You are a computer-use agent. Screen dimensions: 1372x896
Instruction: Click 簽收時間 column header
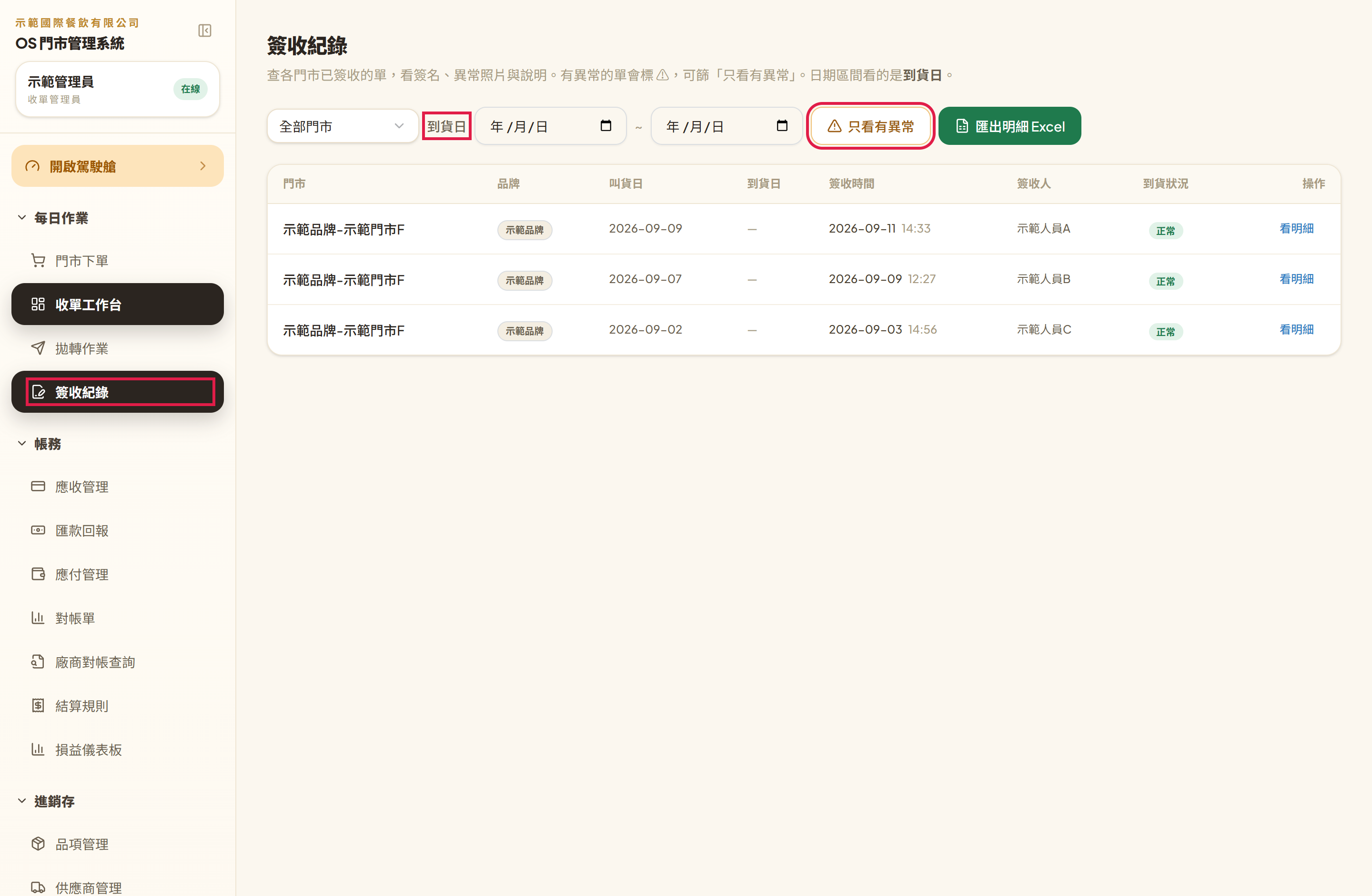[x=851, y=183]
